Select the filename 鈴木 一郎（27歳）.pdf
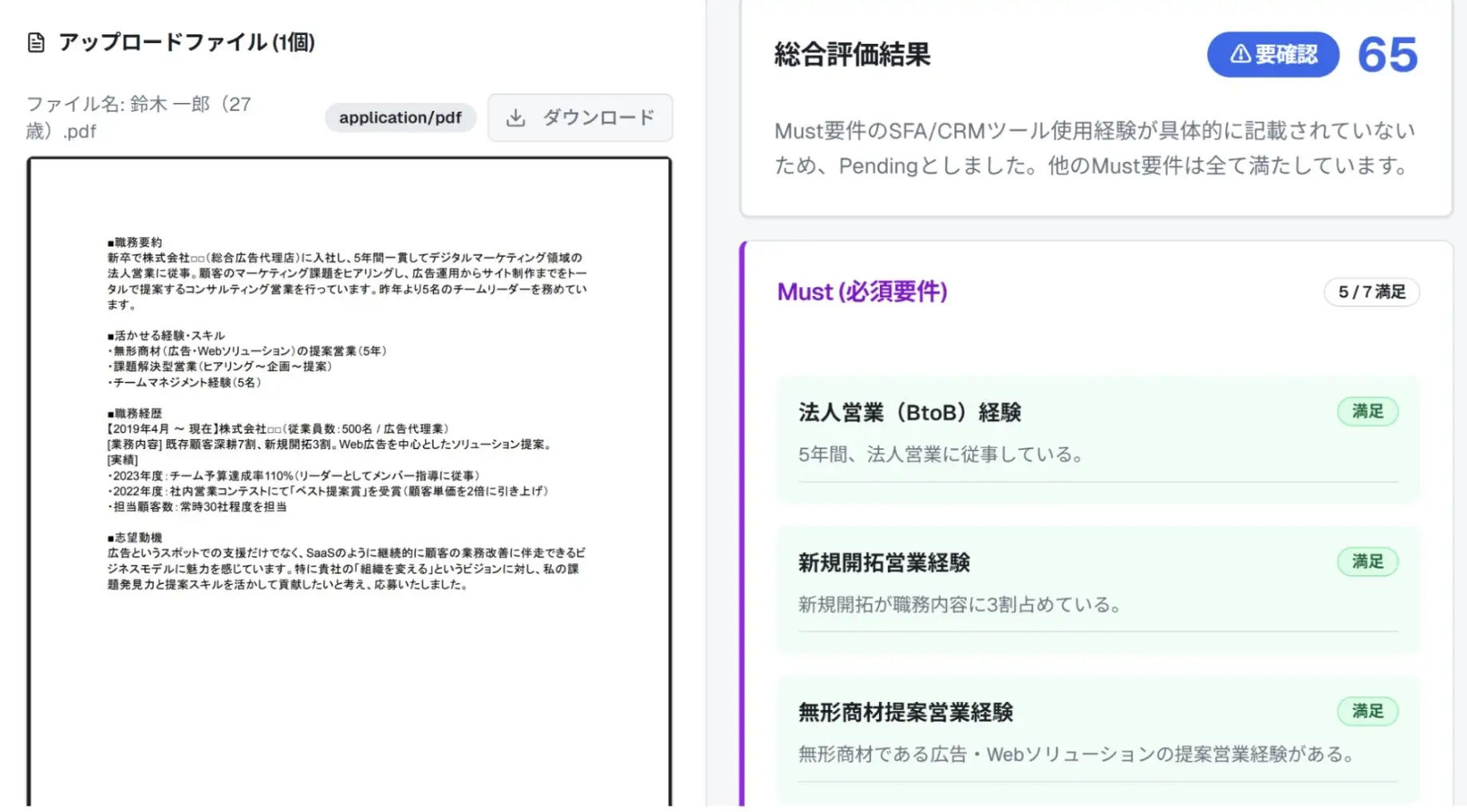Screen dimensions: 1467x812 [x=140, y=116]
